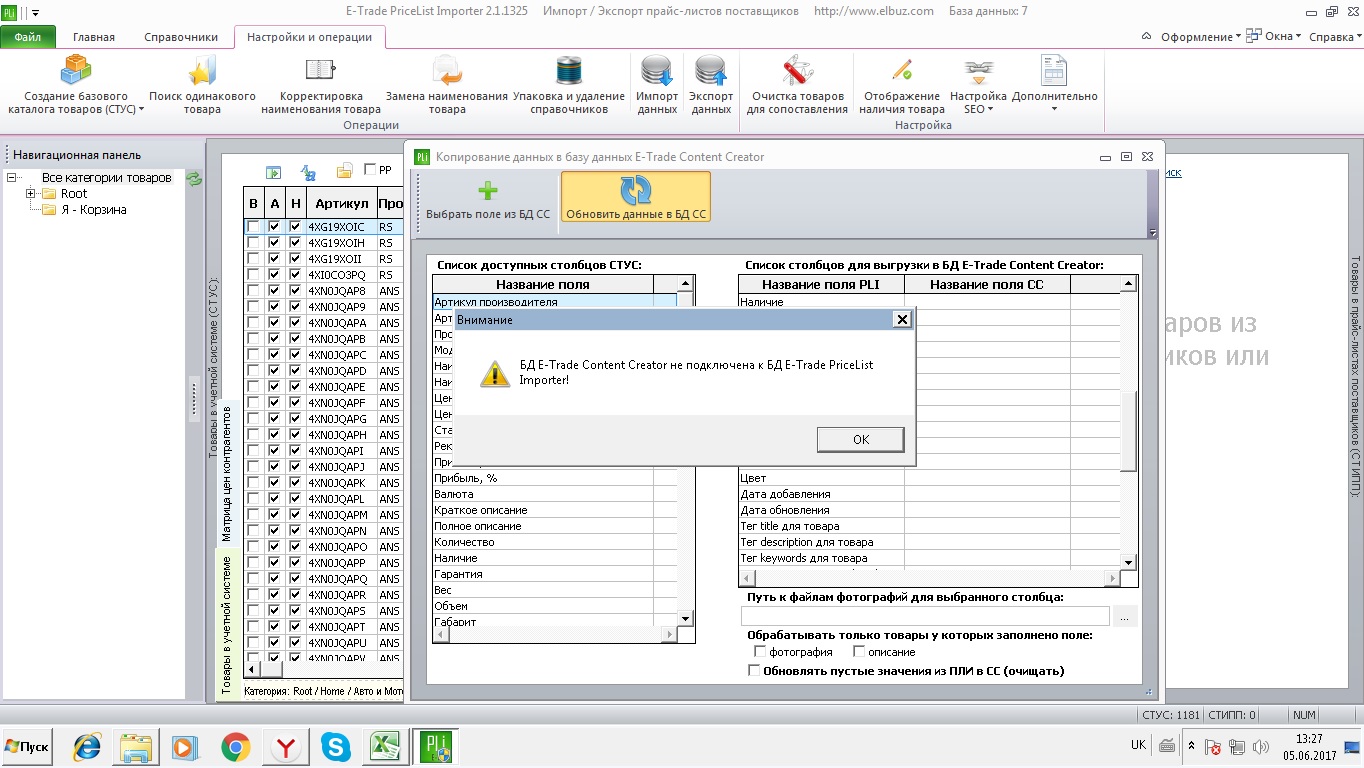Open Windows Explorer from taskbar
This screenshot has width=1364, height=768.
tap(136, 746)
